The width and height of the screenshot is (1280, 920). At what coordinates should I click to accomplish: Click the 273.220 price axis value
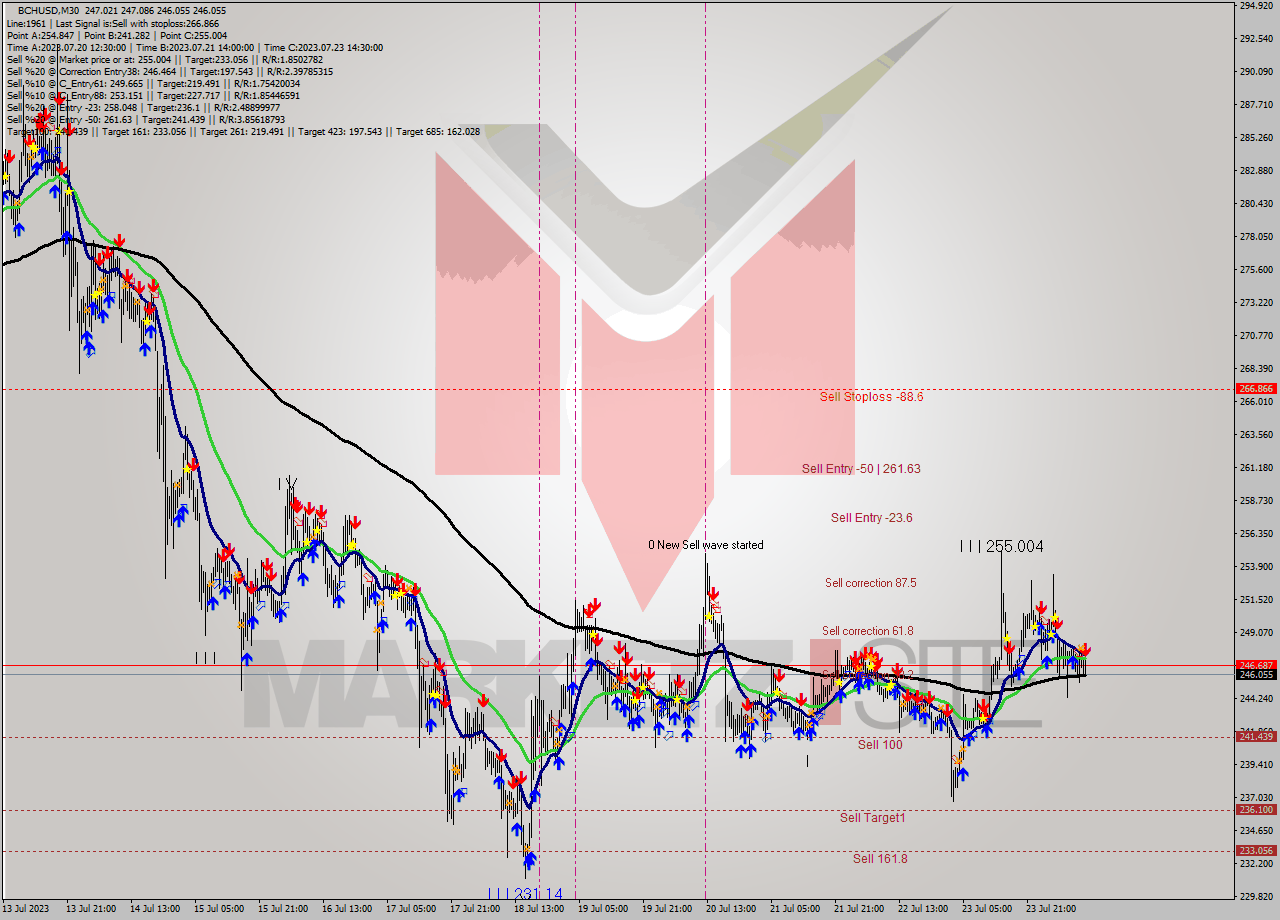coord(1256,302)
